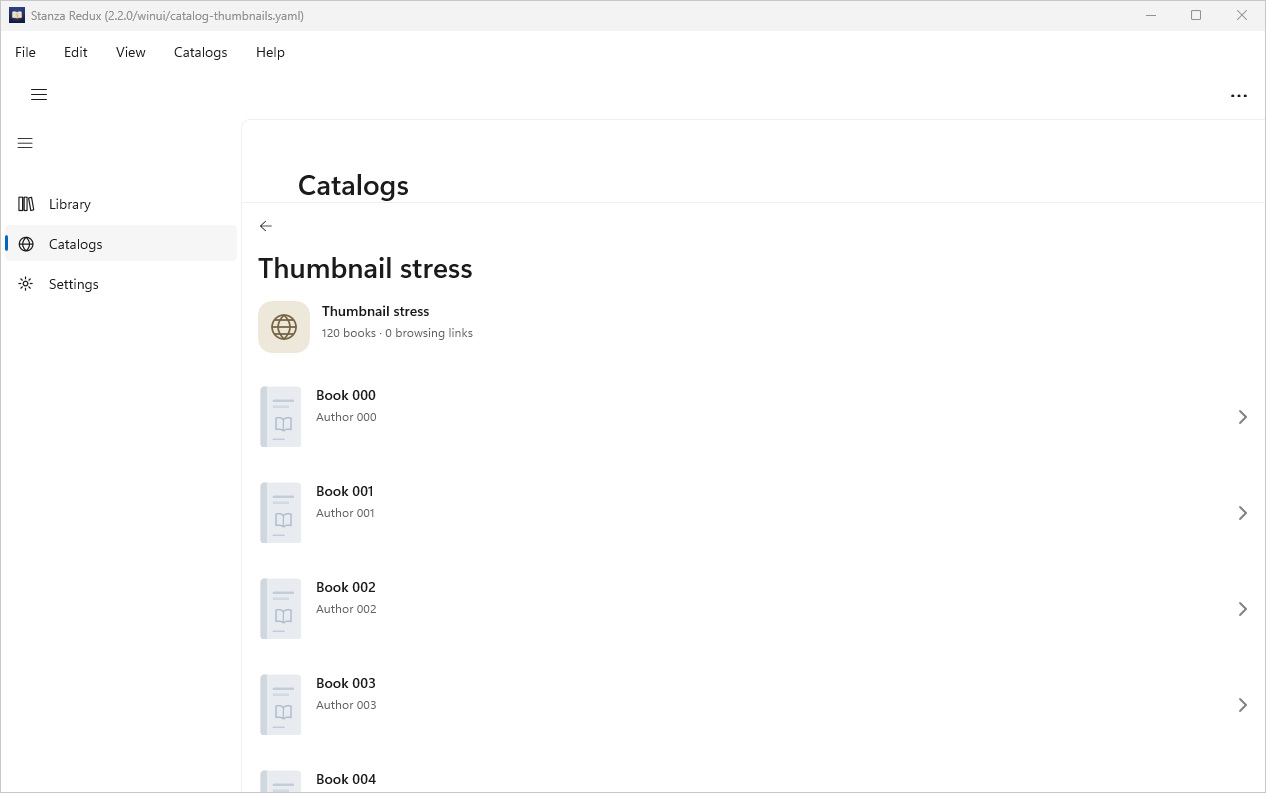Click the back arrow above Thumbnail stress
The width and height of the screenshot is (1266, 793).
265,226
